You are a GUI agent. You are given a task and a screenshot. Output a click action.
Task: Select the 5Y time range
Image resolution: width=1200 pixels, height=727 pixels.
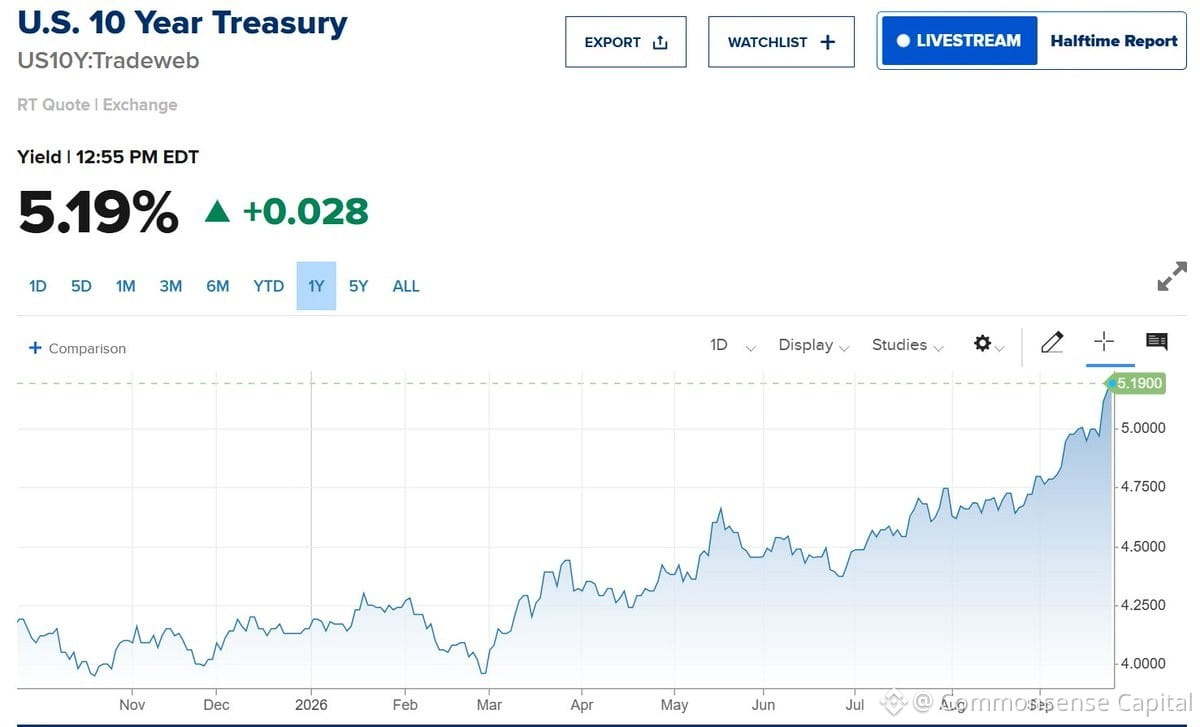pyautogui.click(x=358, y=286)
